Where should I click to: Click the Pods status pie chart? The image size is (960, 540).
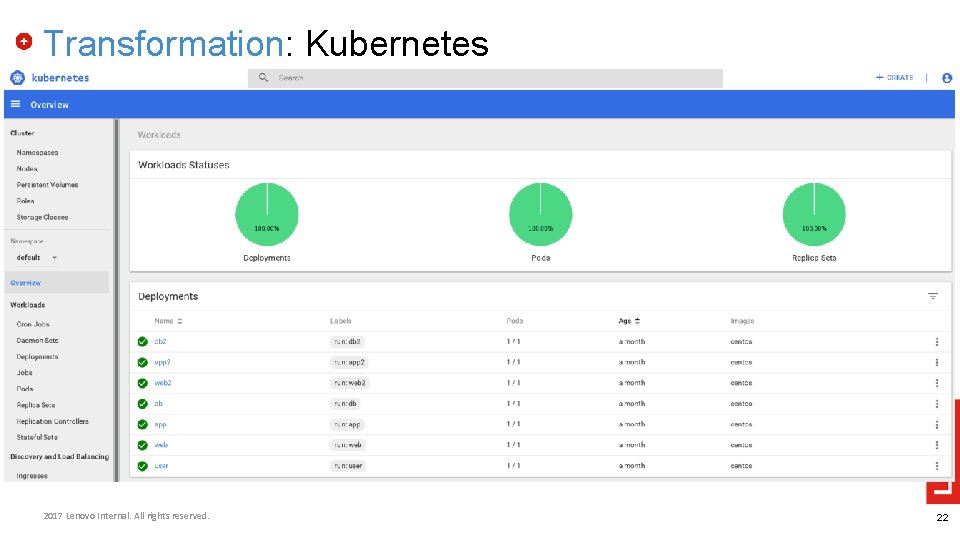point(541,214)
